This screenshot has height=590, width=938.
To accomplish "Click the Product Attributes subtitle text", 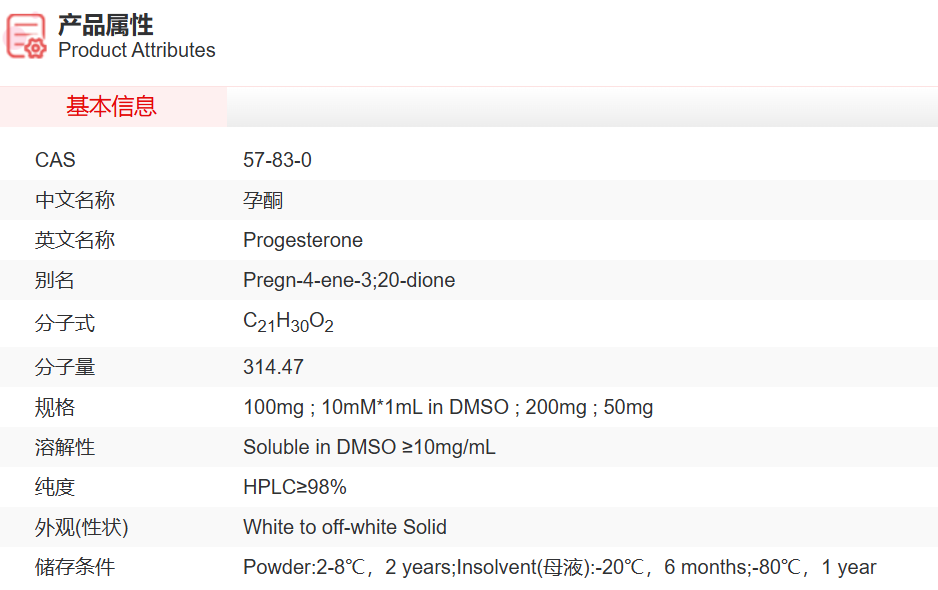I will (137, 50).
